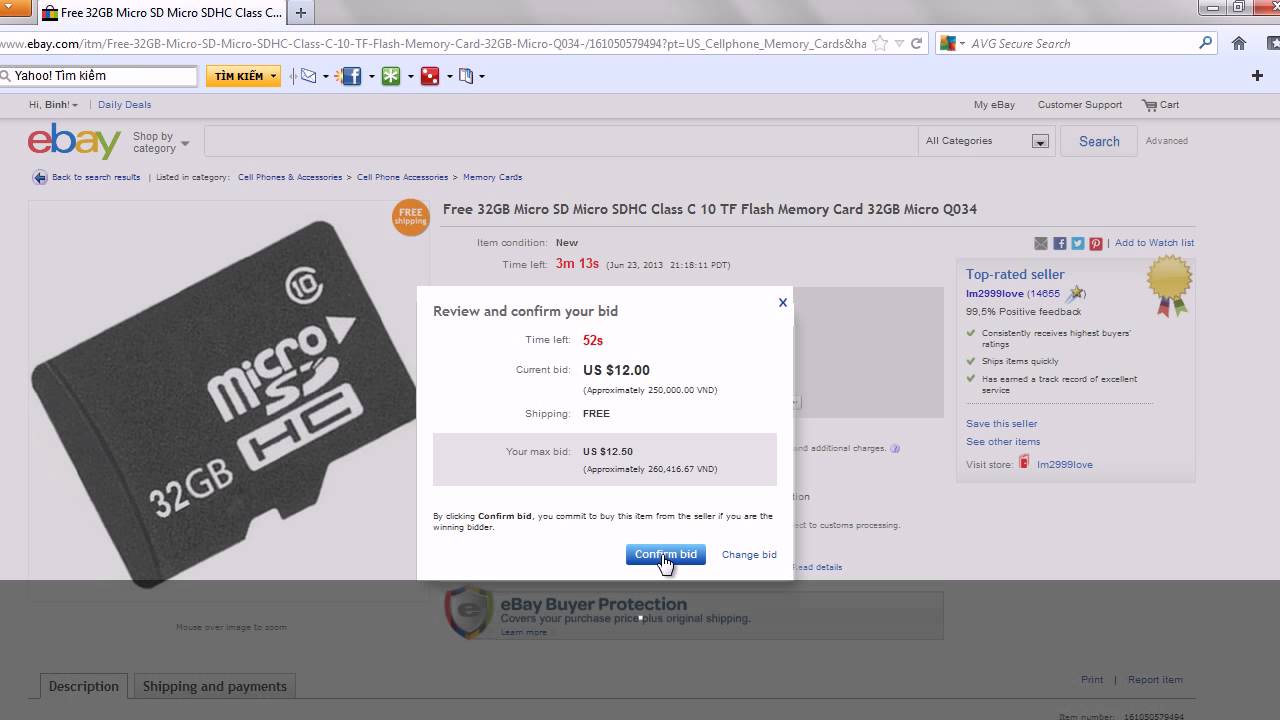Open Buyer Protection Learn more link

[524, 632]
